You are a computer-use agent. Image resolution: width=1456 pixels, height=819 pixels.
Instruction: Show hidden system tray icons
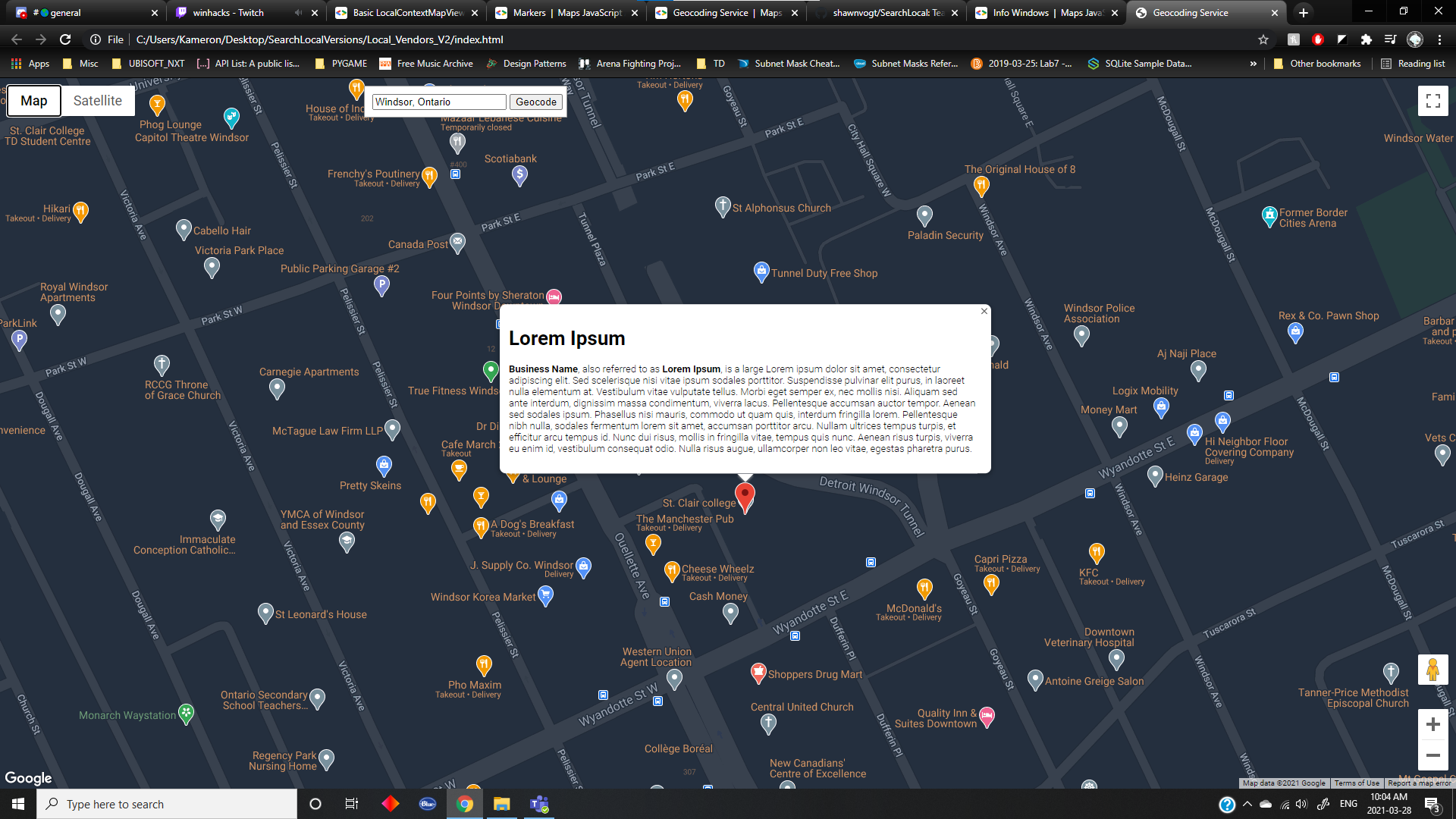tap(1247, 804)
